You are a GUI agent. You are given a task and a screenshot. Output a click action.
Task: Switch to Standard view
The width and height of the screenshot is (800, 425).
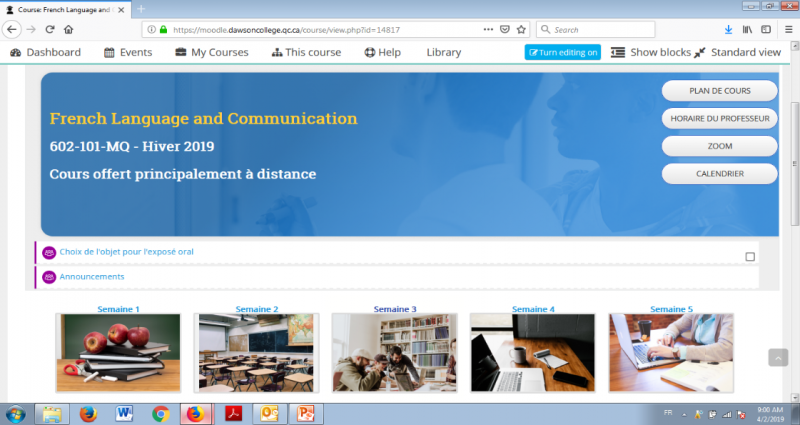coord(737,52)
